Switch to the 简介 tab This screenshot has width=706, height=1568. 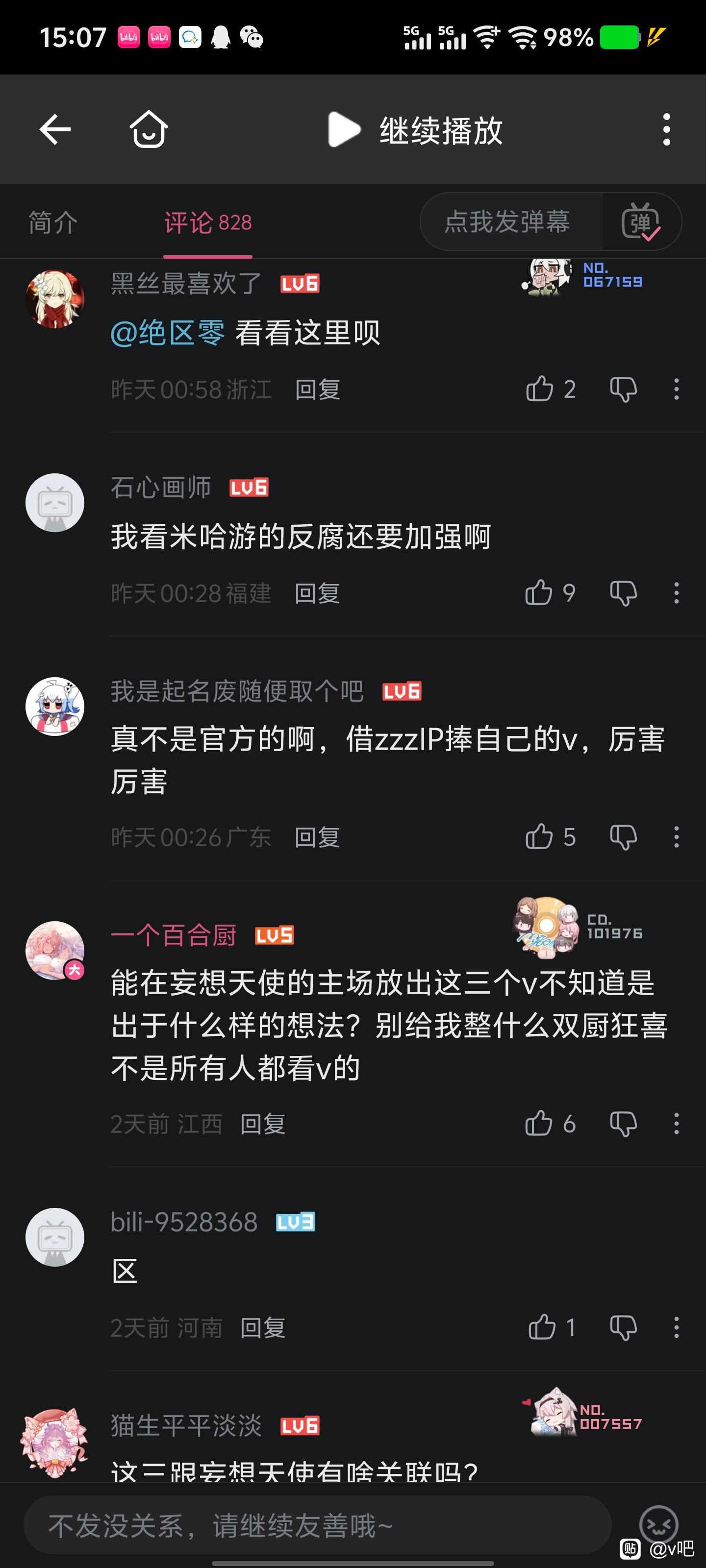[x=53, y=222]
